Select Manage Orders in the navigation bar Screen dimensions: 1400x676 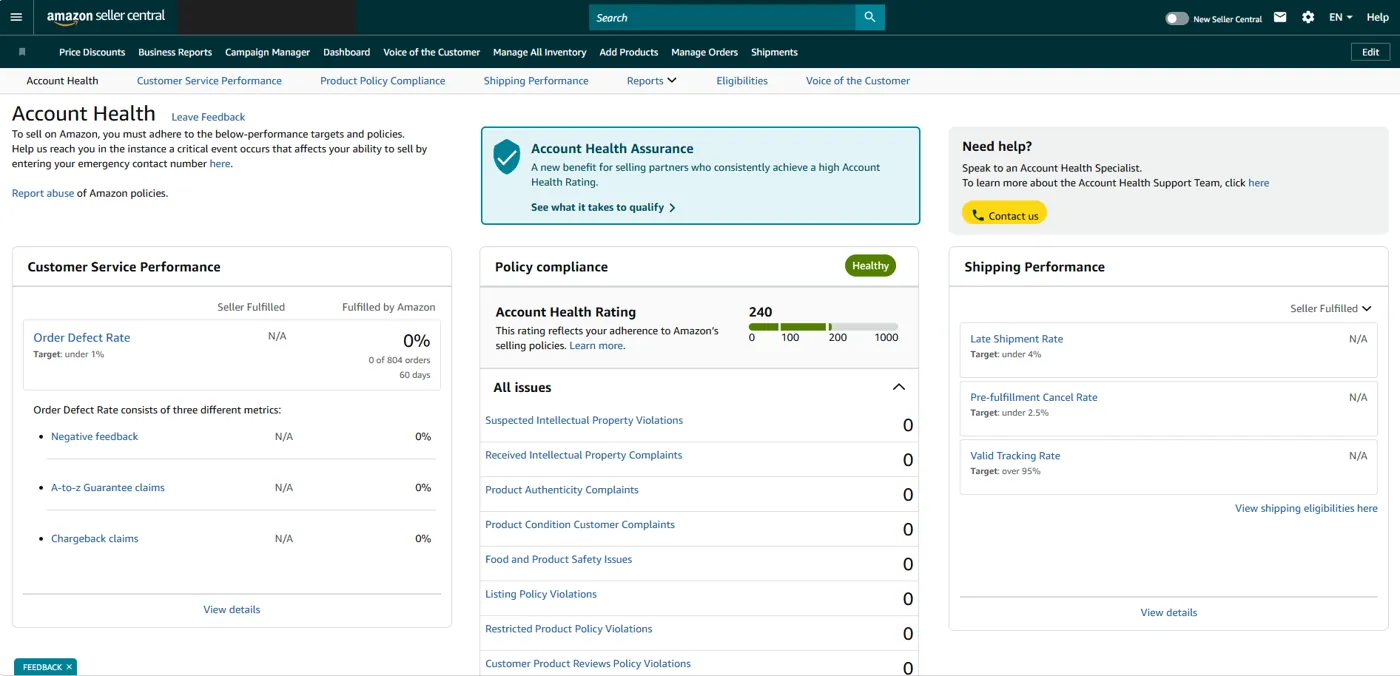pos(705,52)
